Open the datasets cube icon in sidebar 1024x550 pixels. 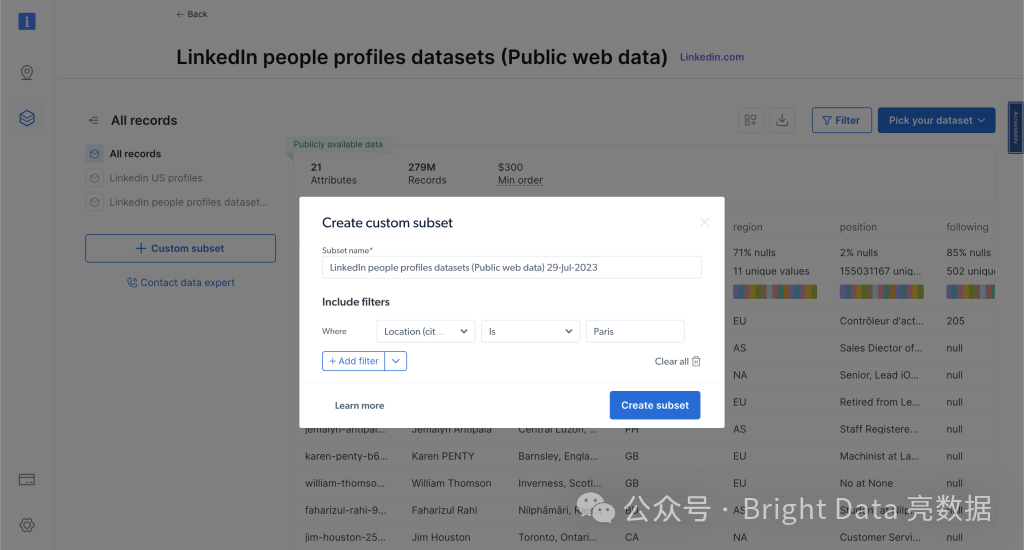[27, 118]
